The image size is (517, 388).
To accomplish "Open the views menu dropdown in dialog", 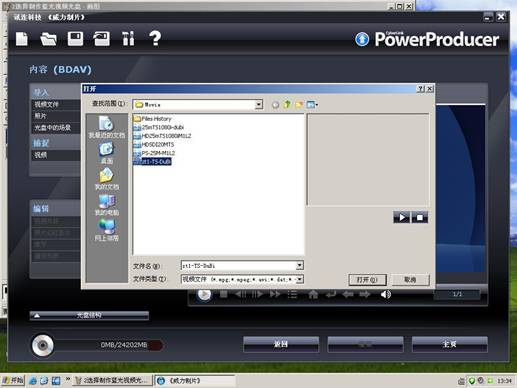I will [x=312, y=105].
